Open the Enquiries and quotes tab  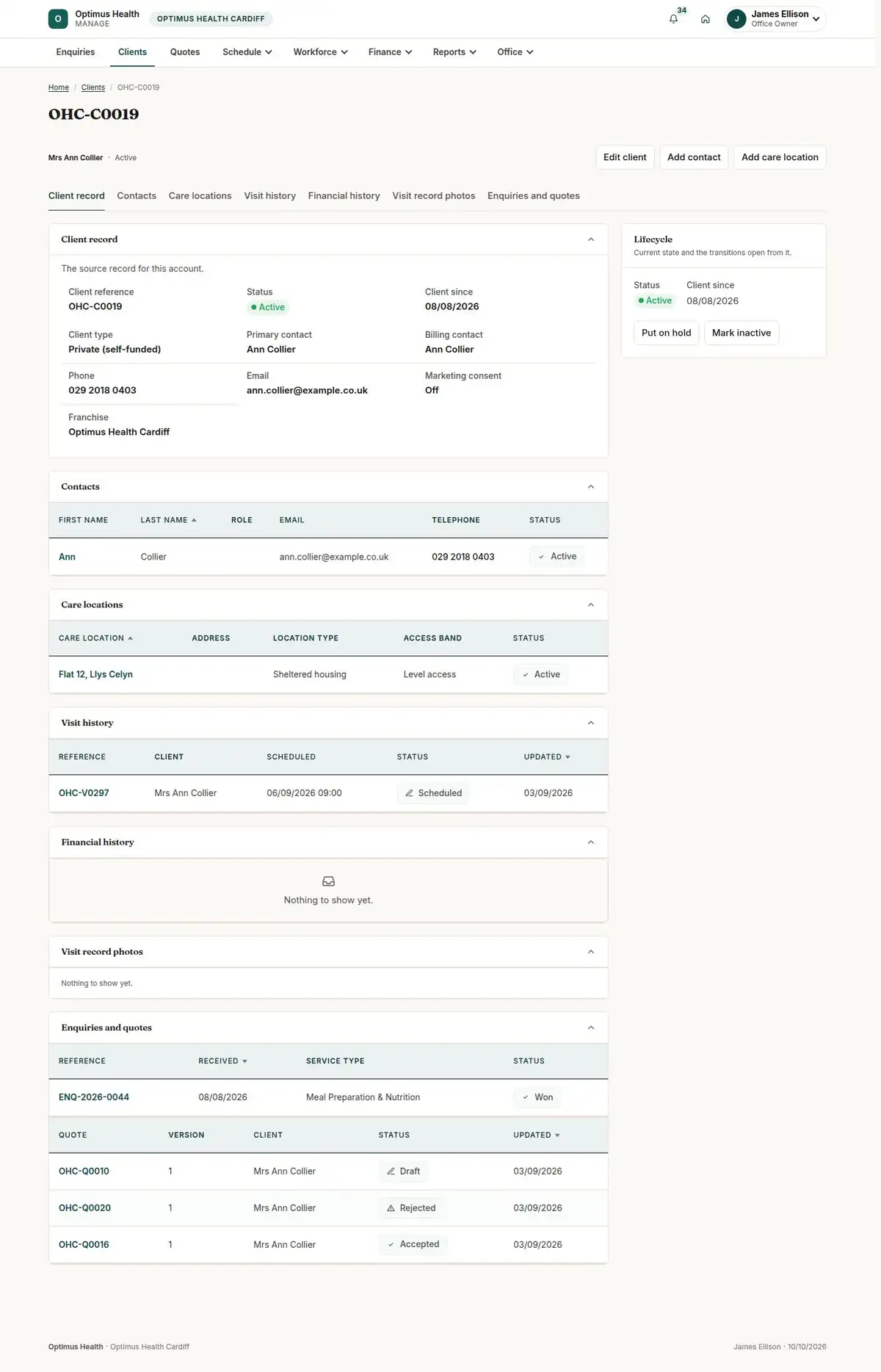click(534, 196)
